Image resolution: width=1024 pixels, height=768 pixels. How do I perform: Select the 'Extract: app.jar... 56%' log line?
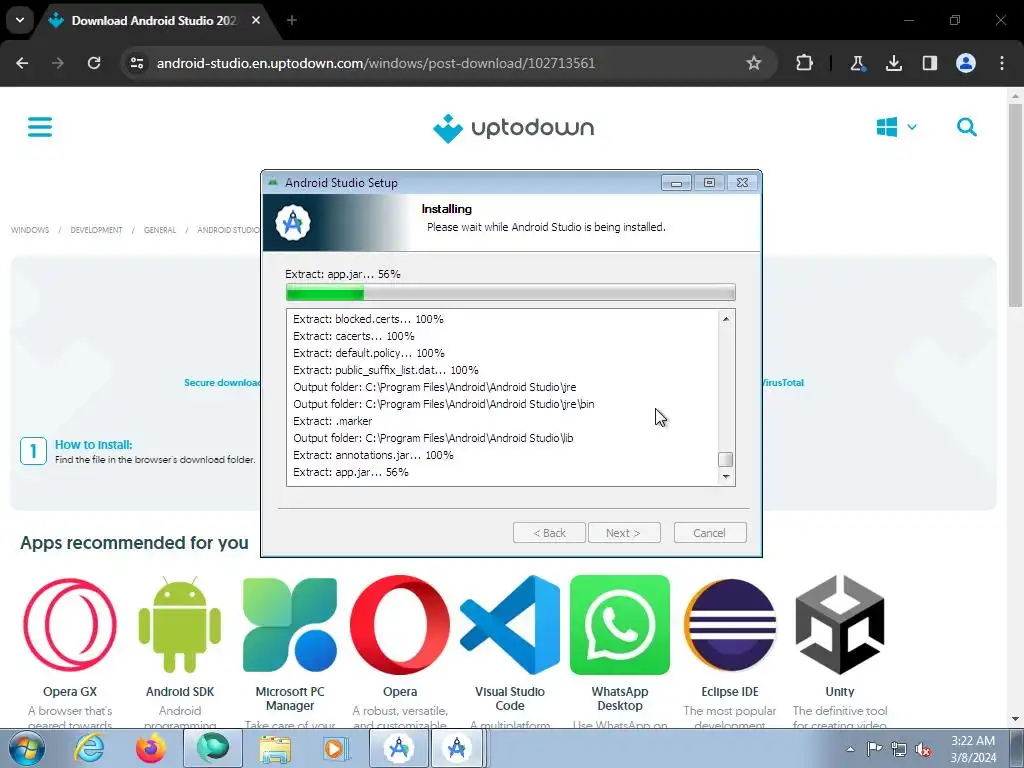[x=351, y=472]
